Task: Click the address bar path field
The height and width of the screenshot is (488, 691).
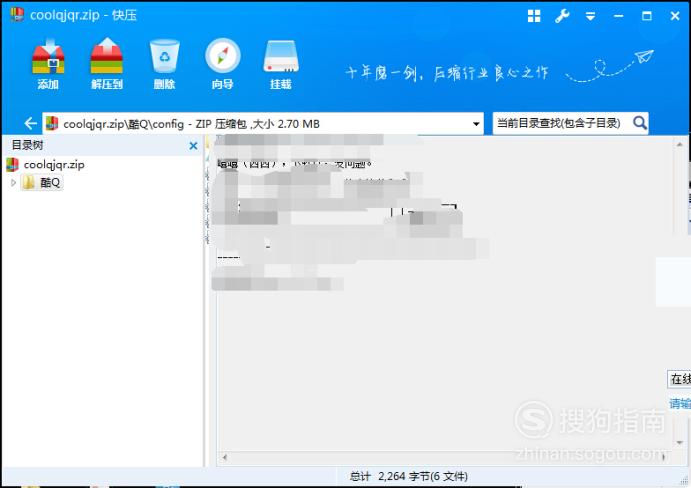Action: click(263, 123)
